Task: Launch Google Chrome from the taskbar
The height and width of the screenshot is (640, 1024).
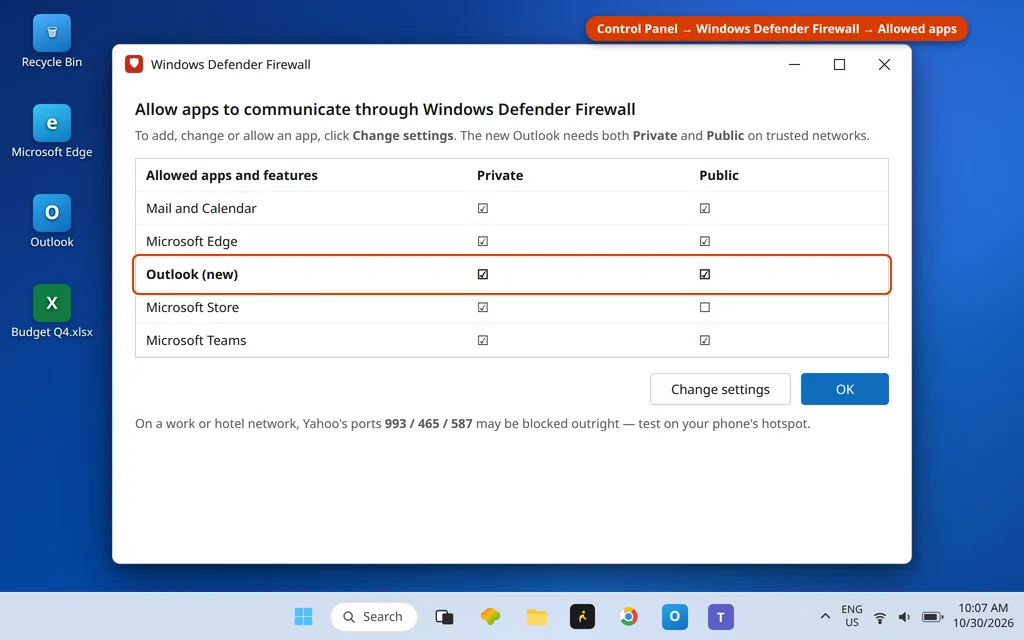Action: click(628, 616)
